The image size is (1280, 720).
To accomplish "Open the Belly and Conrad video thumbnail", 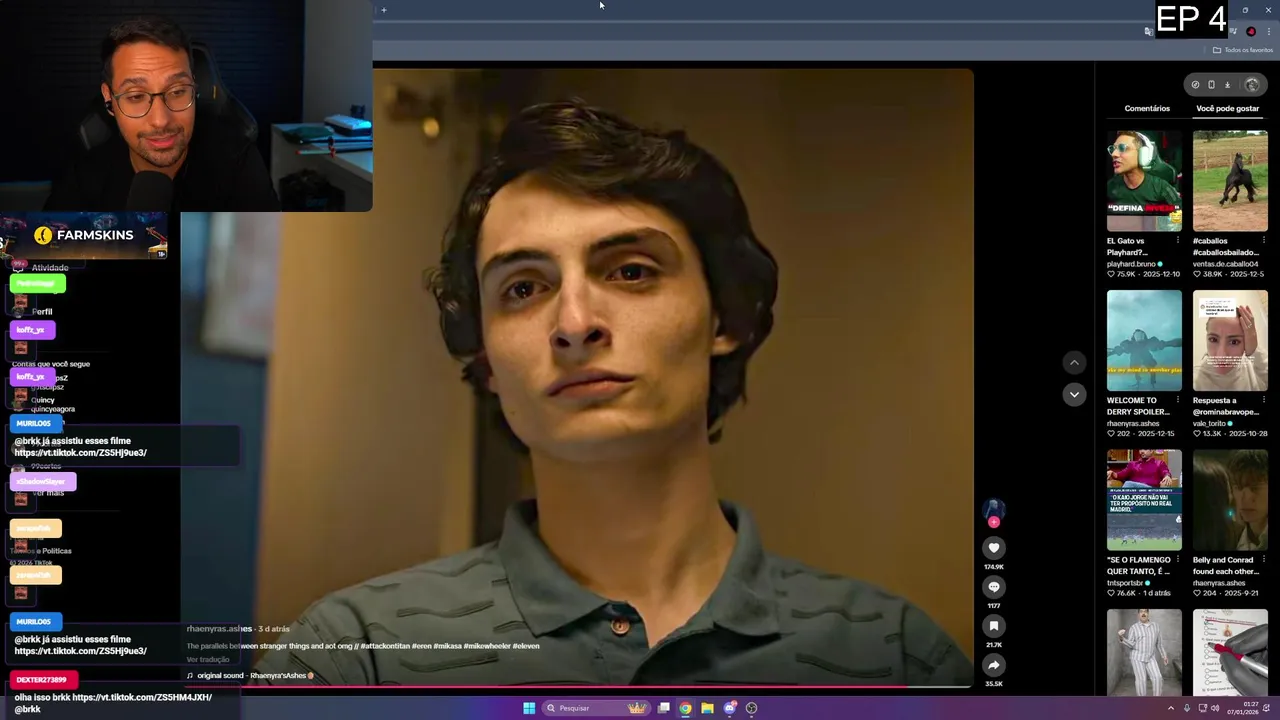I will click(x=1230, y=500).
